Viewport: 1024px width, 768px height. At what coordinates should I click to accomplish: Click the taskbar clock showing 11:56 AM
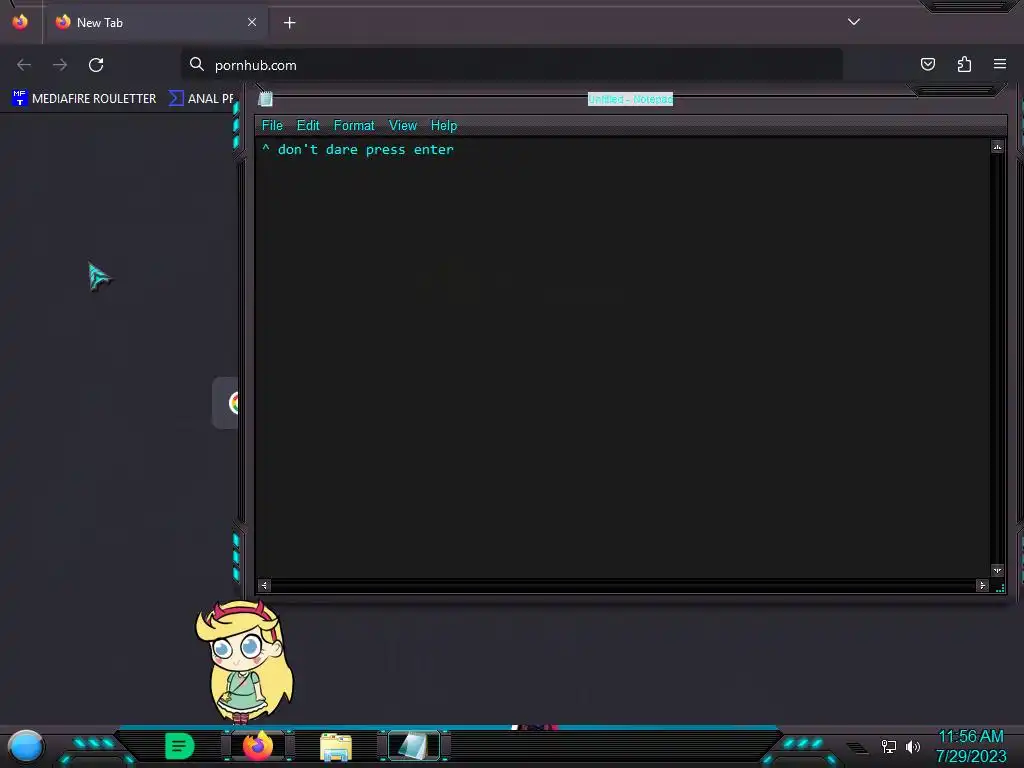coord(971,737)
